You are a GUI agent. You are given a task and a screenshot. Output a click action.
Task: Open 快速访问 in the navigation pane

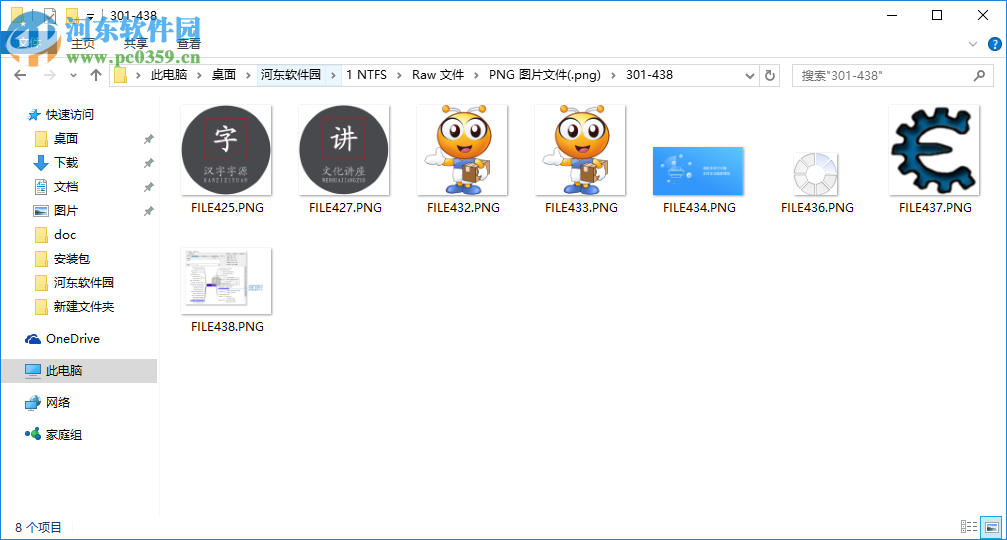pyautogui.click(x=70, y=115)
